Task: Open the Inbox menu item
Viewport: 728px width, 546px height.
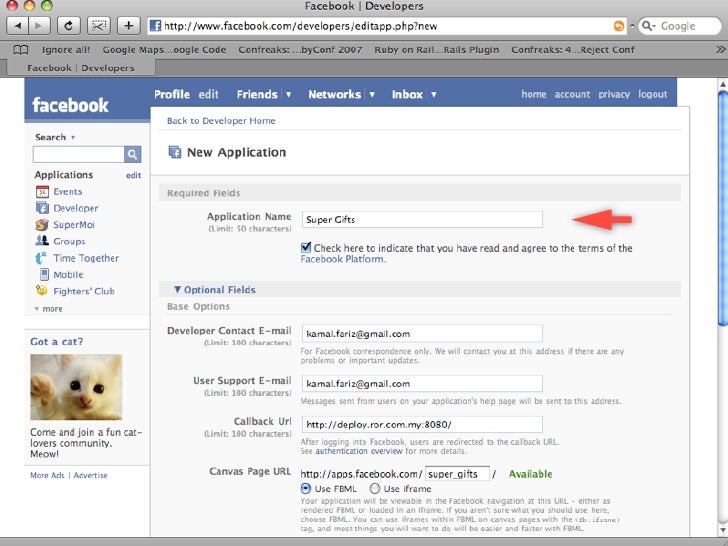Action: (x=407, y=94)
